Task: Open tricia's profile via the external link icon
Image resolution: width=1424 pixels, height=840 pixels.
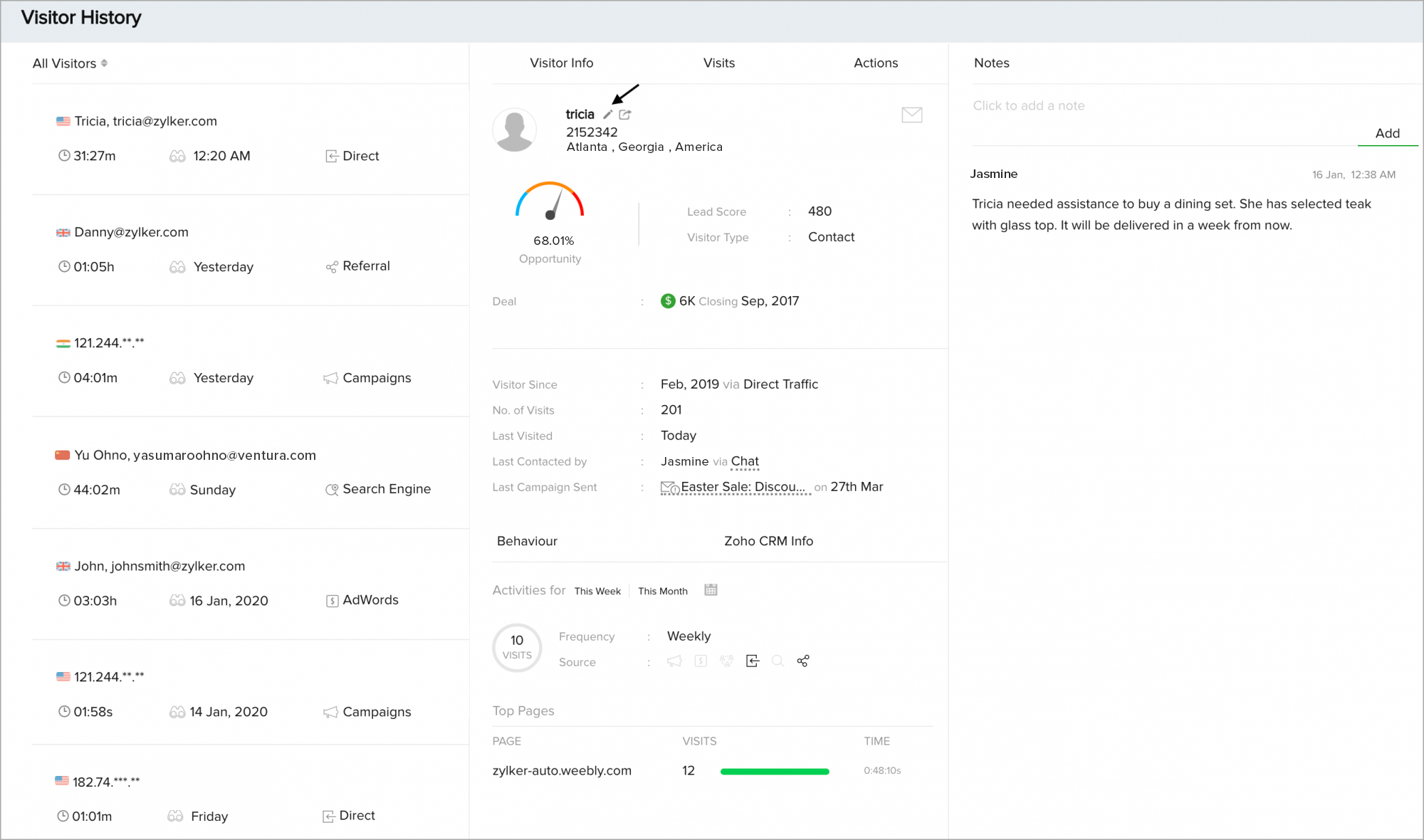Action: pyautogui.click(x=625, y=115)
